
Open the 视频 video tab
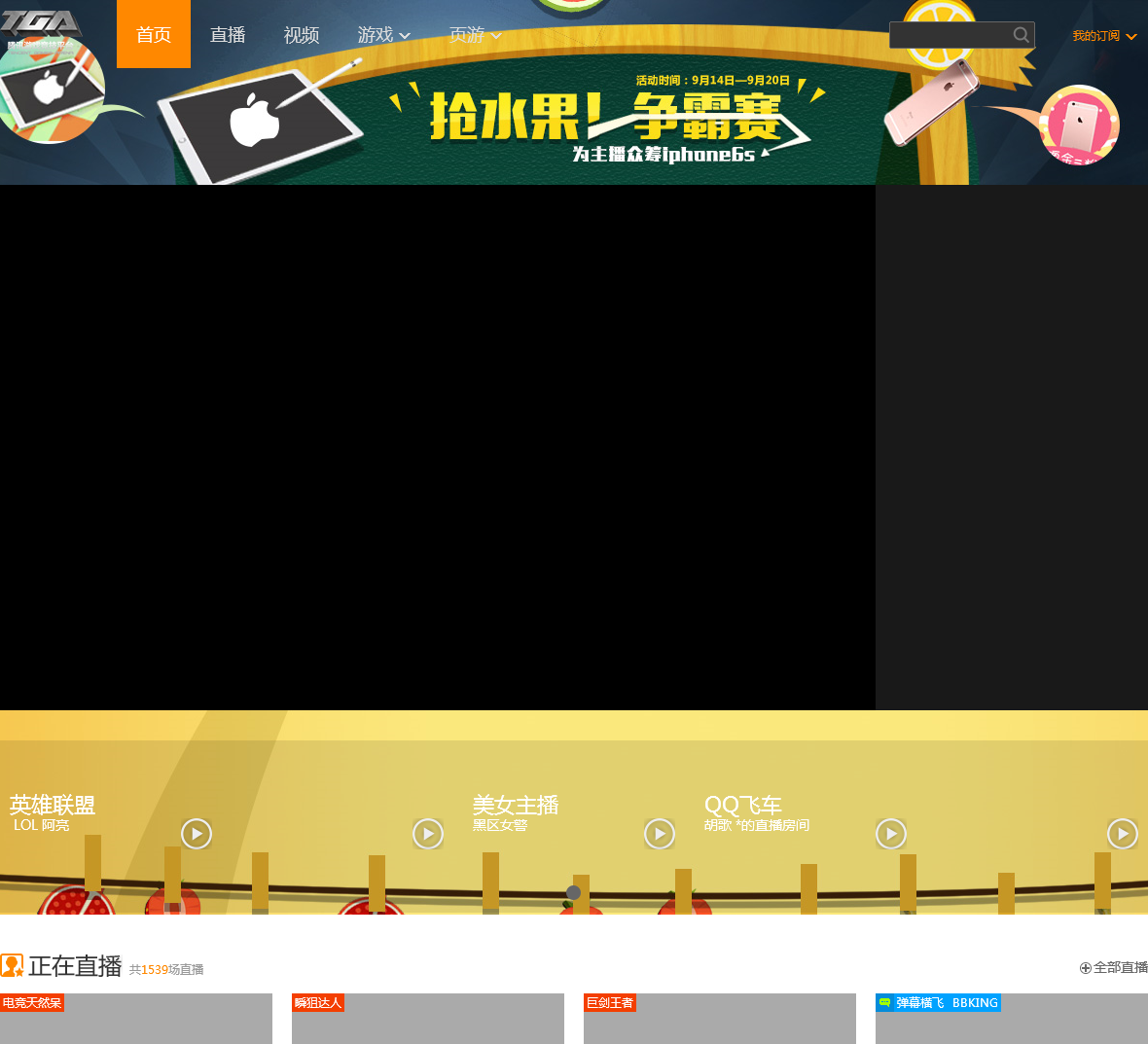pyautogui.click(x=302, y=34)
